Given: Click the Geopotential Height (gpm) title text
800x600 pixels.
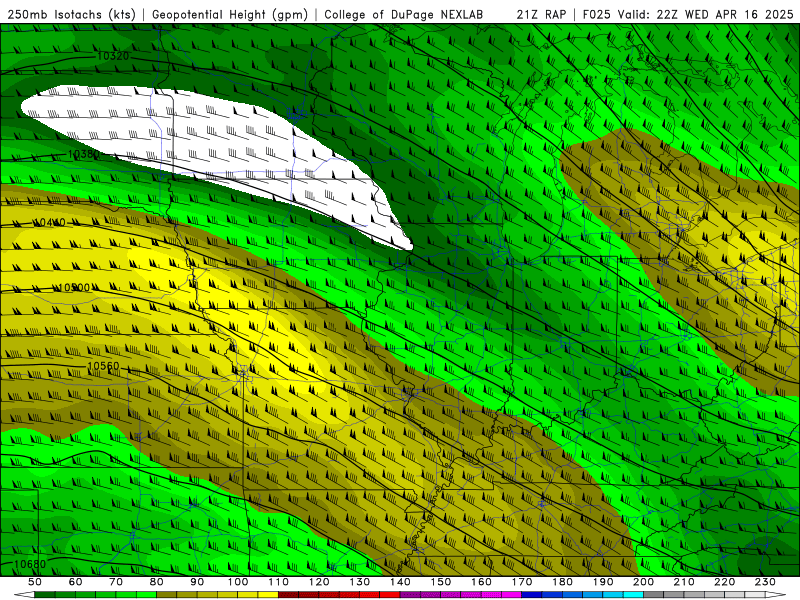Looking at the screenshot, I should click(230, 14).
